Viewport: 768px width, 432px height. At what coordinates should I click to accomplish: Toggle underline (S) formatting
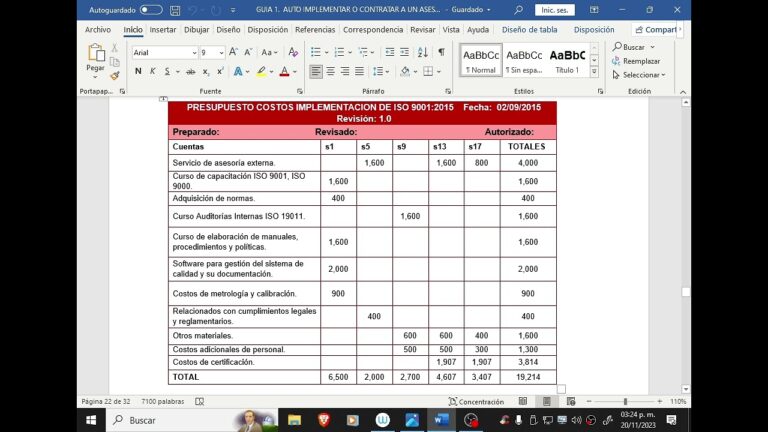167,72
